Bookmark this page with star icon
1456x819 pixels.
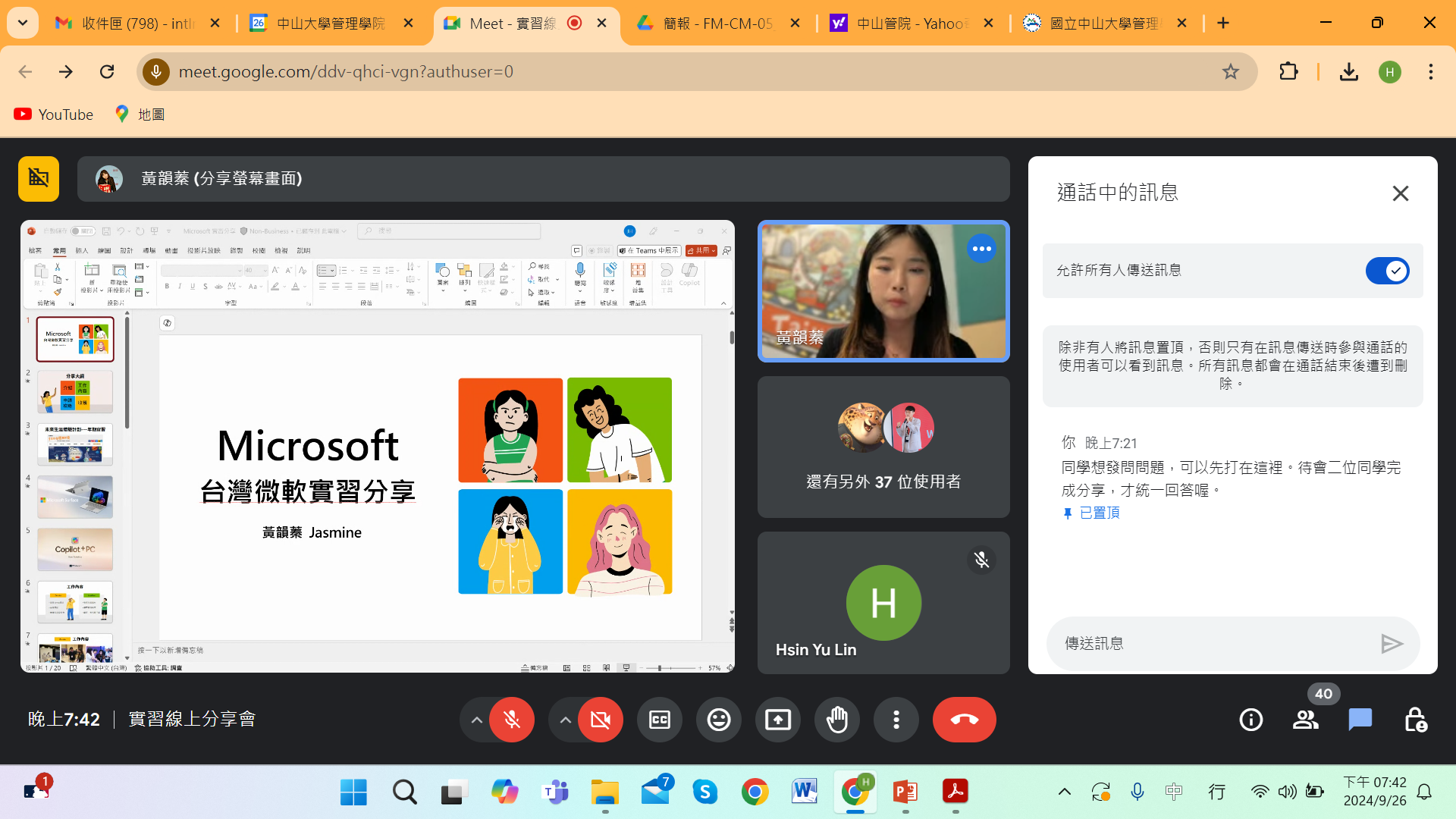click(x=1230, y=71)
